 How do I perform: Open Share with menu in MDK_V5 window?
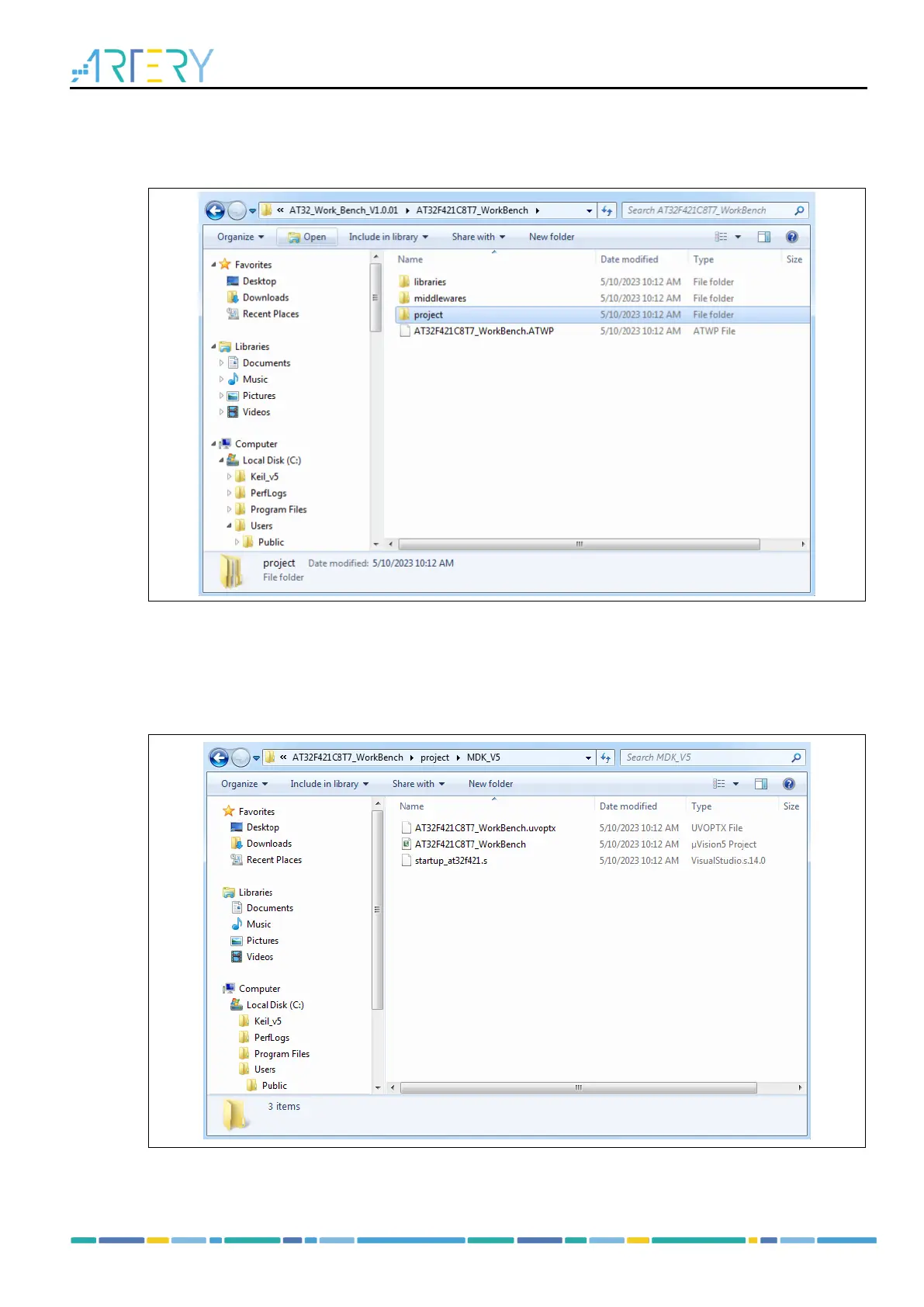pyautogui.click(x=418, y=784)
